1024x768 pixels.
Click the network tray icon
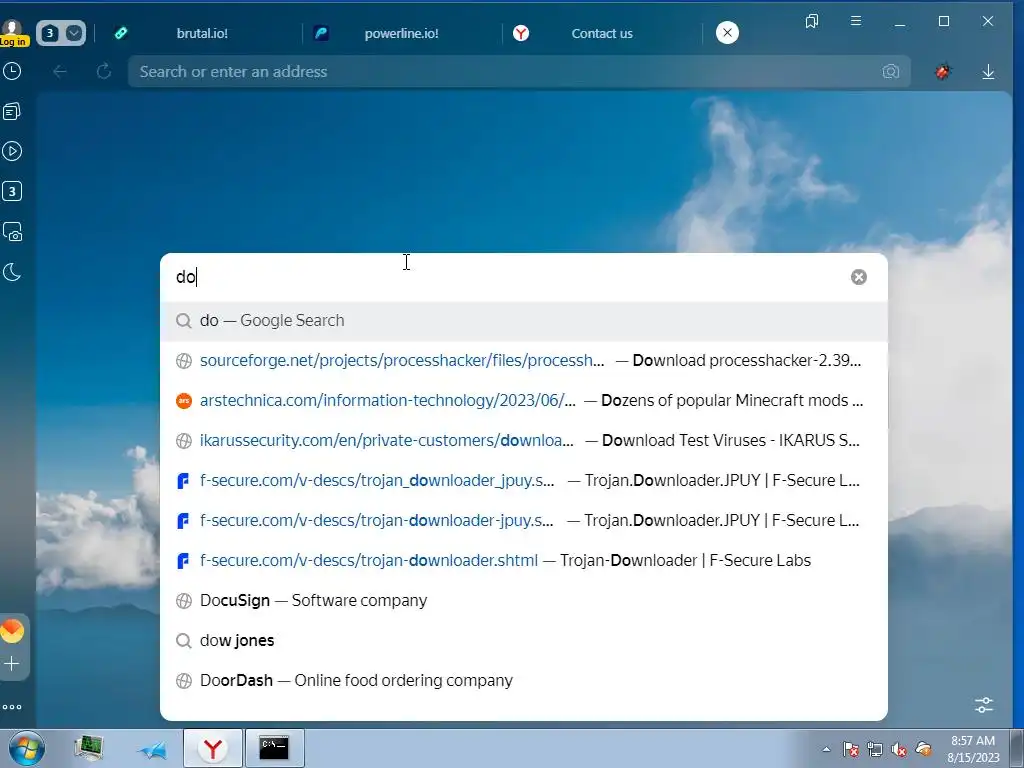pos(874,750)
